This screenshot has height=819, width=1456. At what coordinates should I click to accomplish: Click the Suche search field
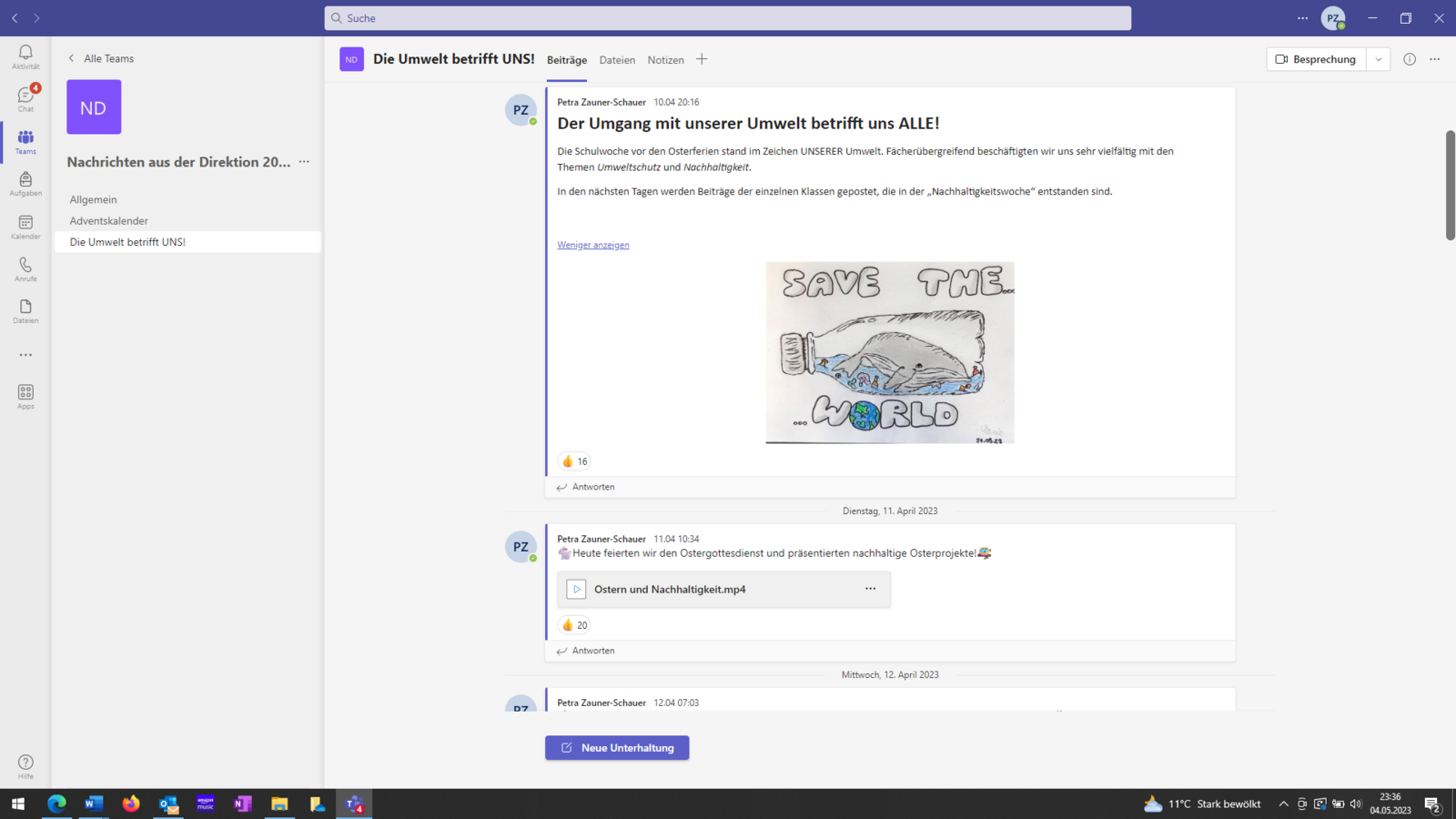(728, 18)
